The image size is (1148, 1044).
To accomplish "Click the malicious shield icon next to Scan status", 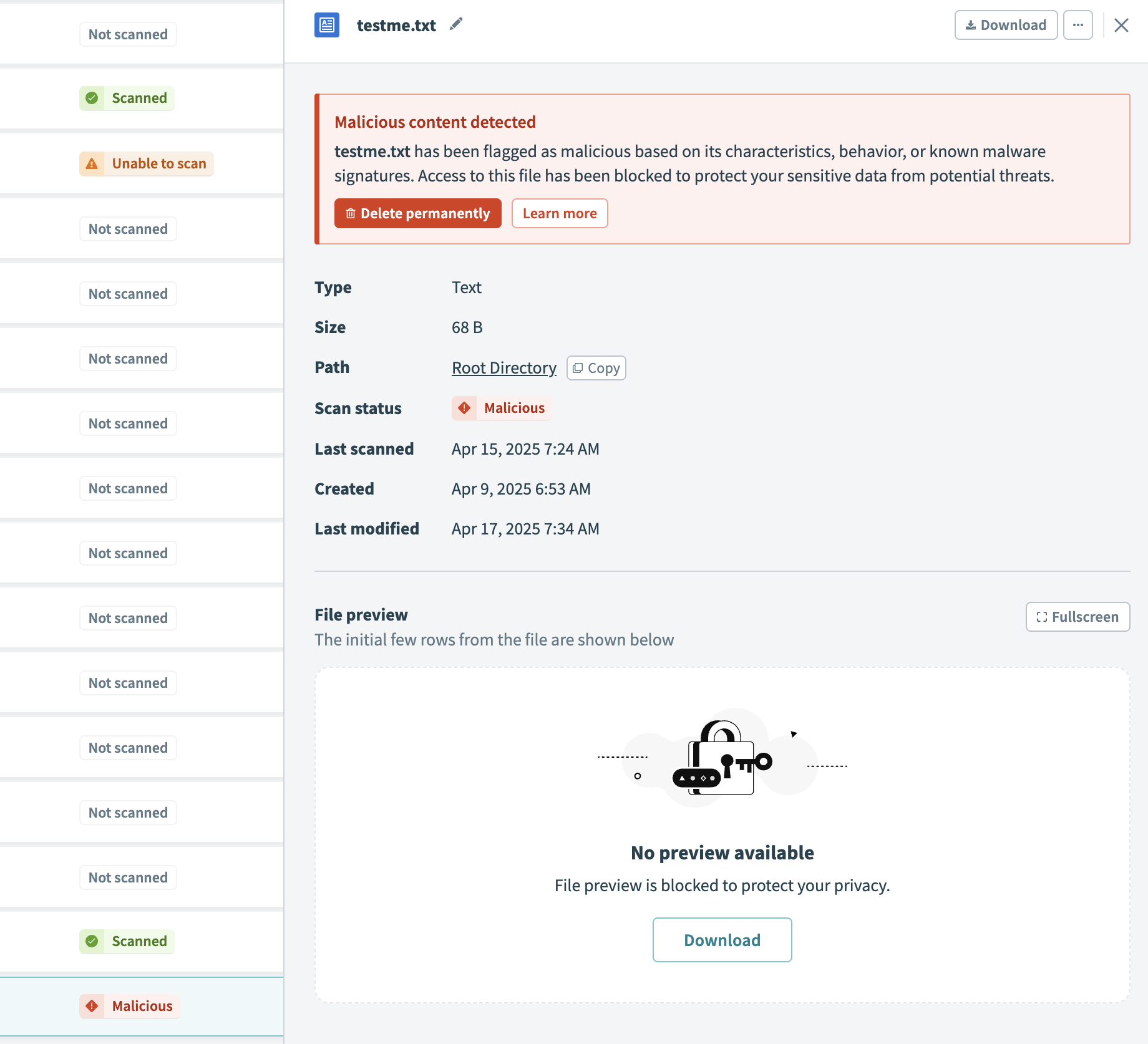I will coord(464,408).
